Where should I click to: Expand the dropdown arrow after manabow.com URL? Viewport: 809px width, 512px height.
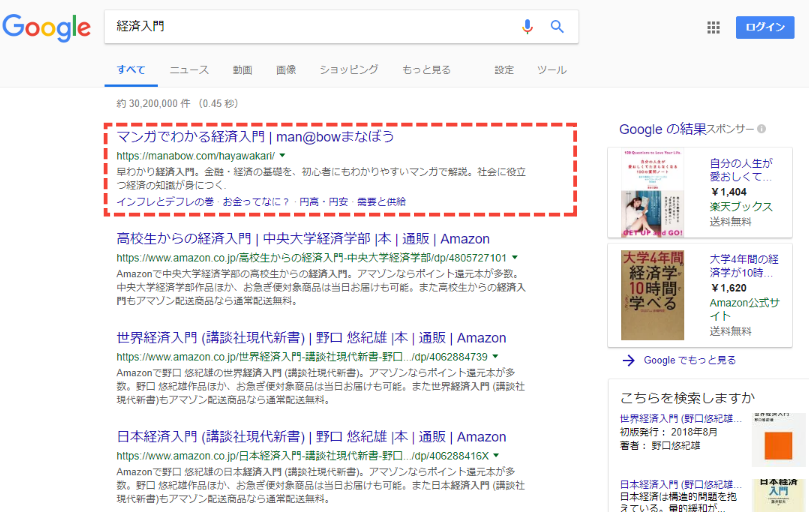coord(282,155)
